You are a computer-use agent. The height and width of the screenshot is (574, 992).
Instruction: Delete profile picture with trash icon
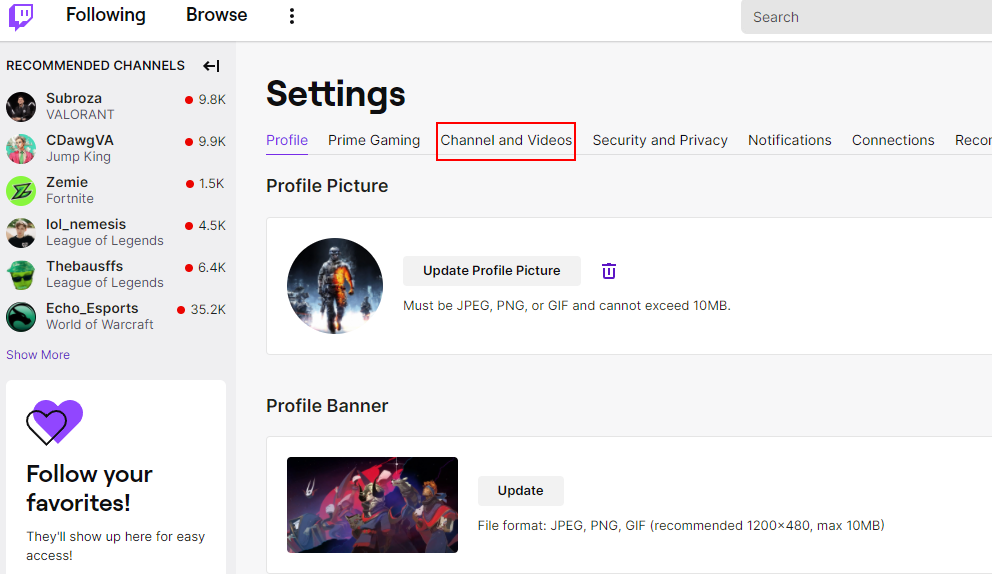(x=609, y=271)
